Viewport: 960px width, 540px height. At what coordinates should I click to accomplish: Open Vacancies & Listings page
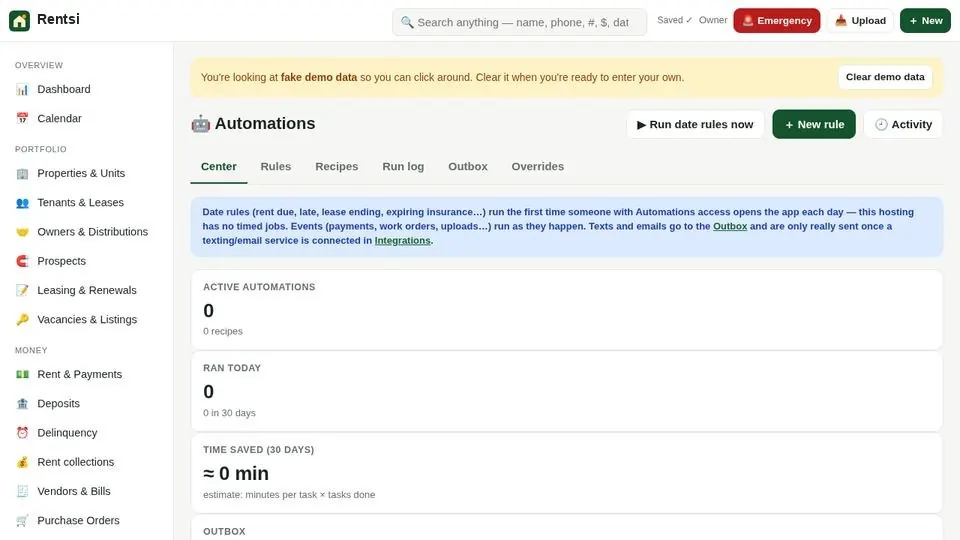(86, 320)
